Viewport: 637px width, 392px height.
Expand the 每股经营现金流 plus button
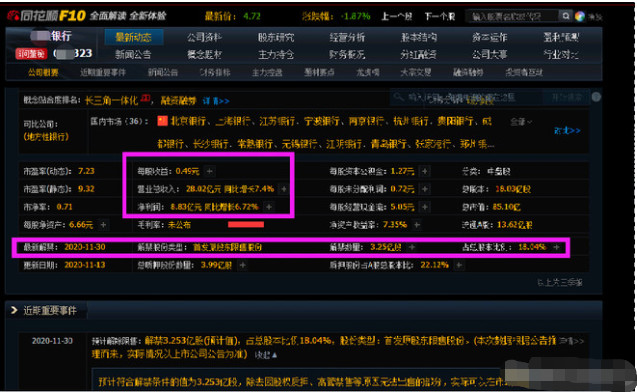[x=424, y=207]
